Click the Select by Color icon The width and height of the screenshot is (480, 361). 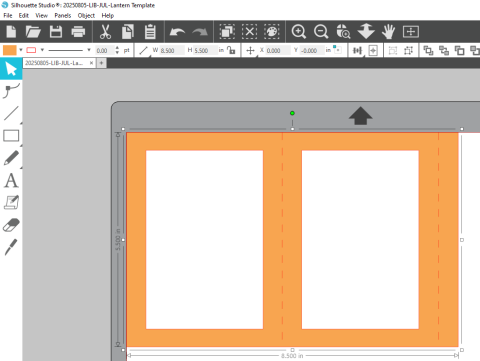272,32
